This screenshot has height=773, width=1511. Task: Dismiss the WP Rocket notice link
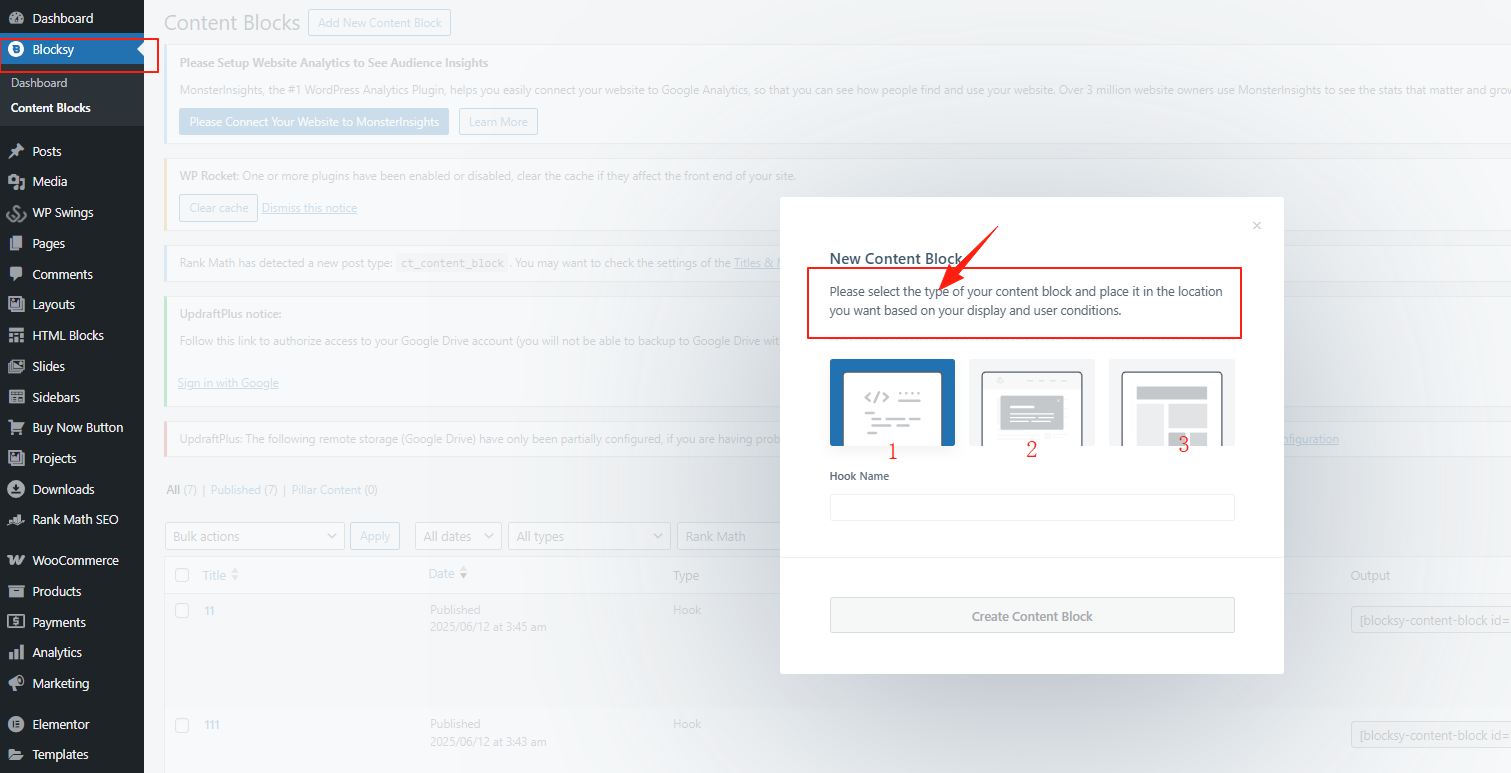coord(309,208)
